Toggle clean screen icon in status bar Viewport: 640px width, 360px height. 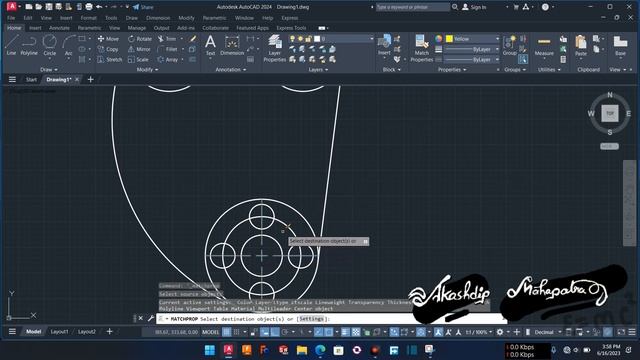621,332
